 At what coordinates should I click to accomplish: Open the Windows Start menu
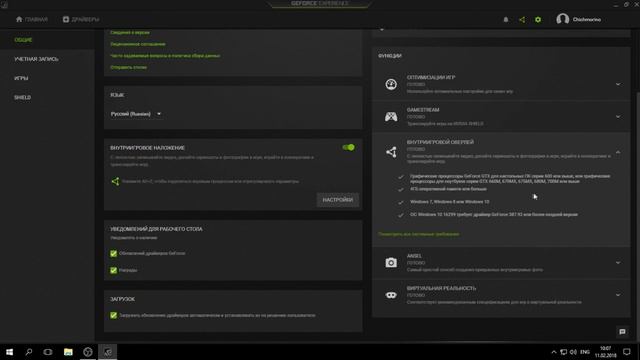pyautogui.click(x=9, y=352)
